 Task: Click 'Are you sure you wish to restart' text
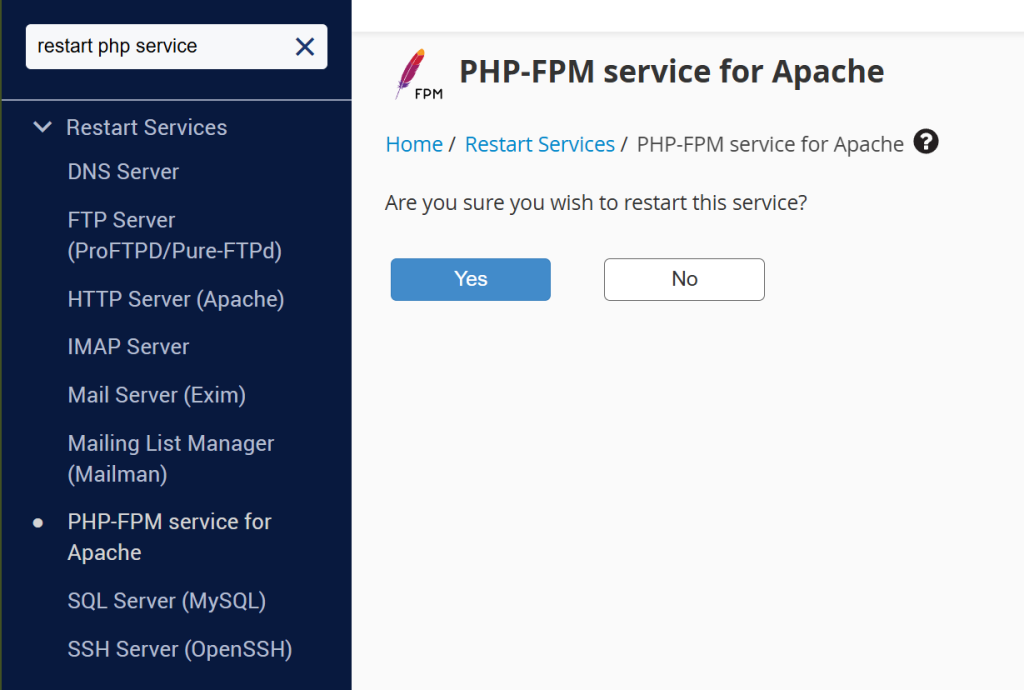click(596, 203)
